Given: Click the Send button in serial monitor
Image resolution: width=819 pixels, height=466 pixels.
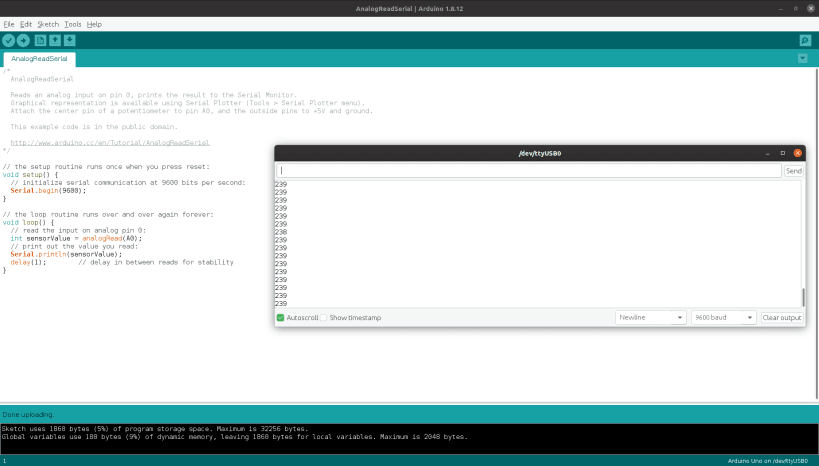Looking at the screenshot, I should click(793, 171).
